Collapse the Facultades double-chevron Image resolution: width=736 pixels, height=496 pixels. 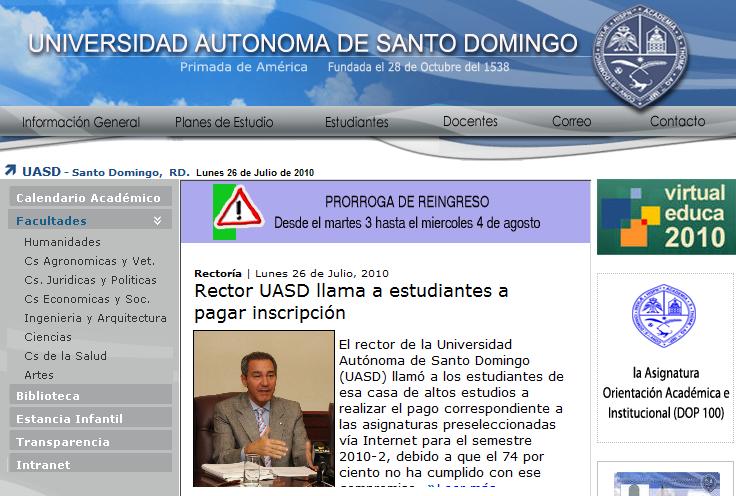pos(158,221)
